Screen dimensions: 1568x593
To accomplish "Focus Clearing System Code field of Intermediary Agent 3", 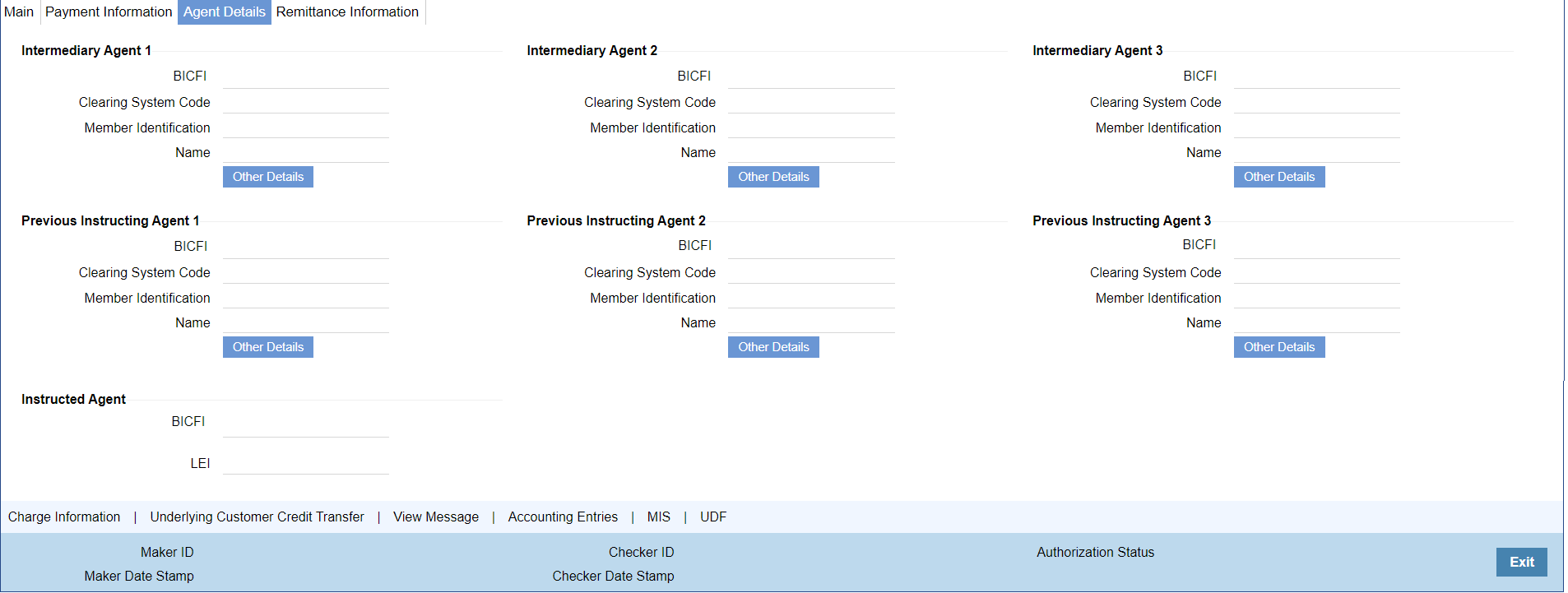I will click(x=1317, y=103).
